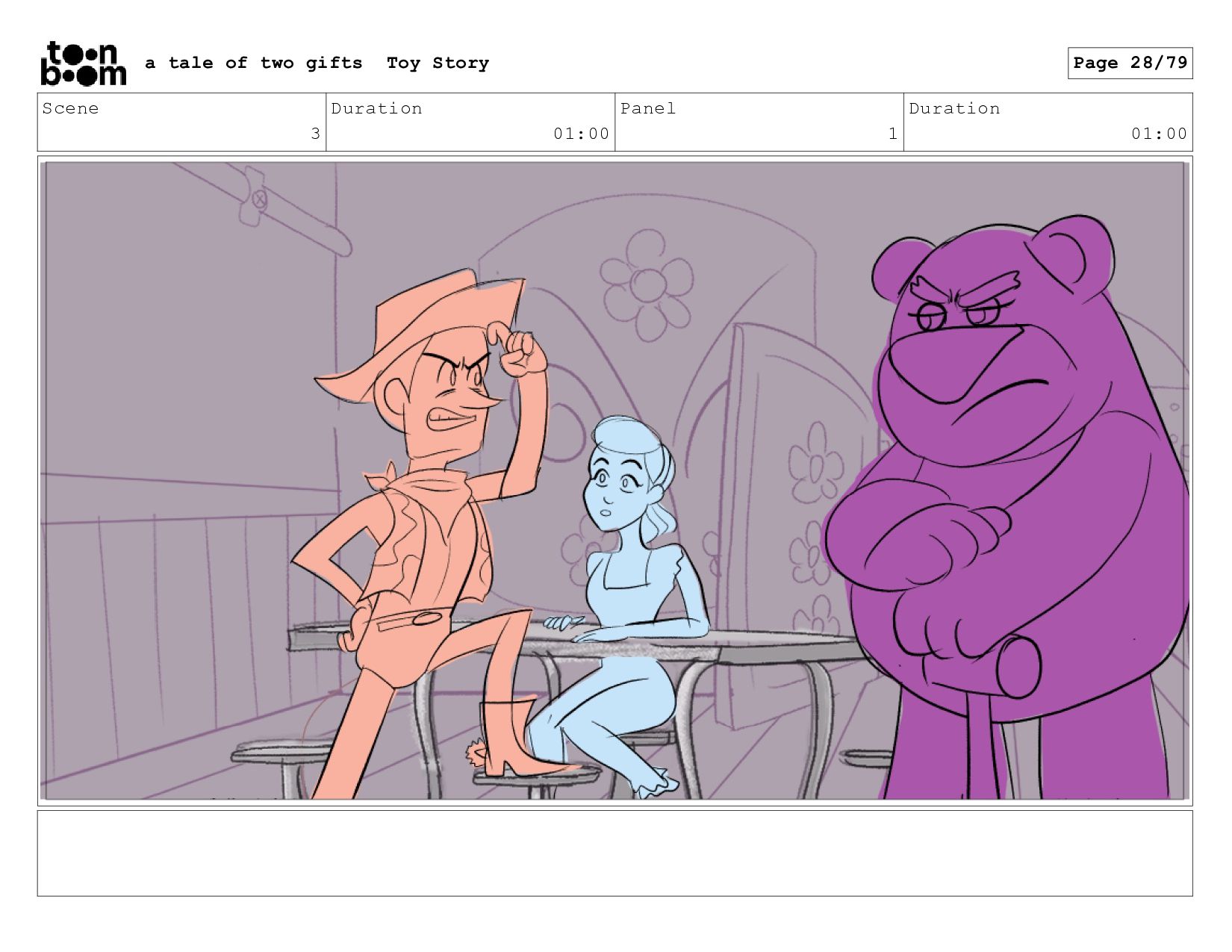The height and width of the screenshot is (952, 1232).
Task: Click panel duration value '01:00' at far right
Action: 1159,134
